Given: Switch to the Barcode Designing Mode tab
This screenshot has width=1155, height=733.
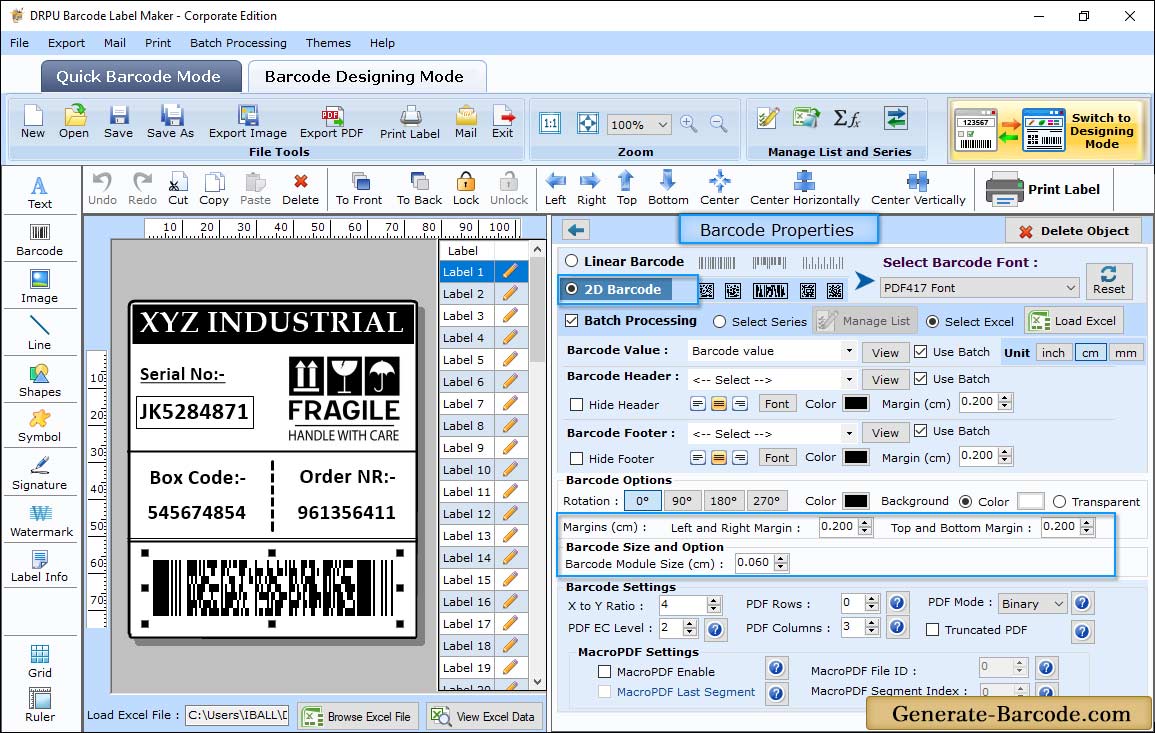Looking at the screenshot, I should (365, 77).
